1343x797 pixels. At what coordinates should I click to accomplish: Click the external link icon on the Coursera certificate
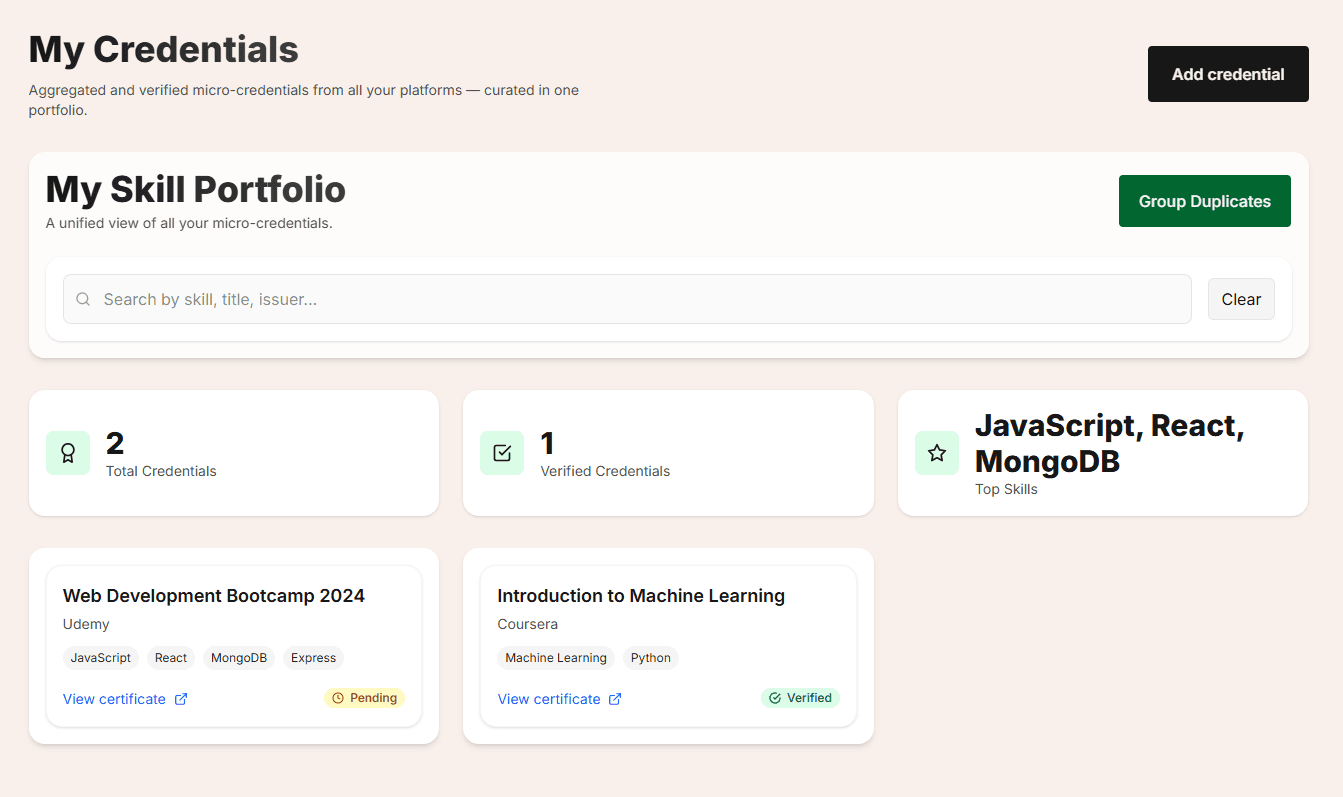coord(615,699)
